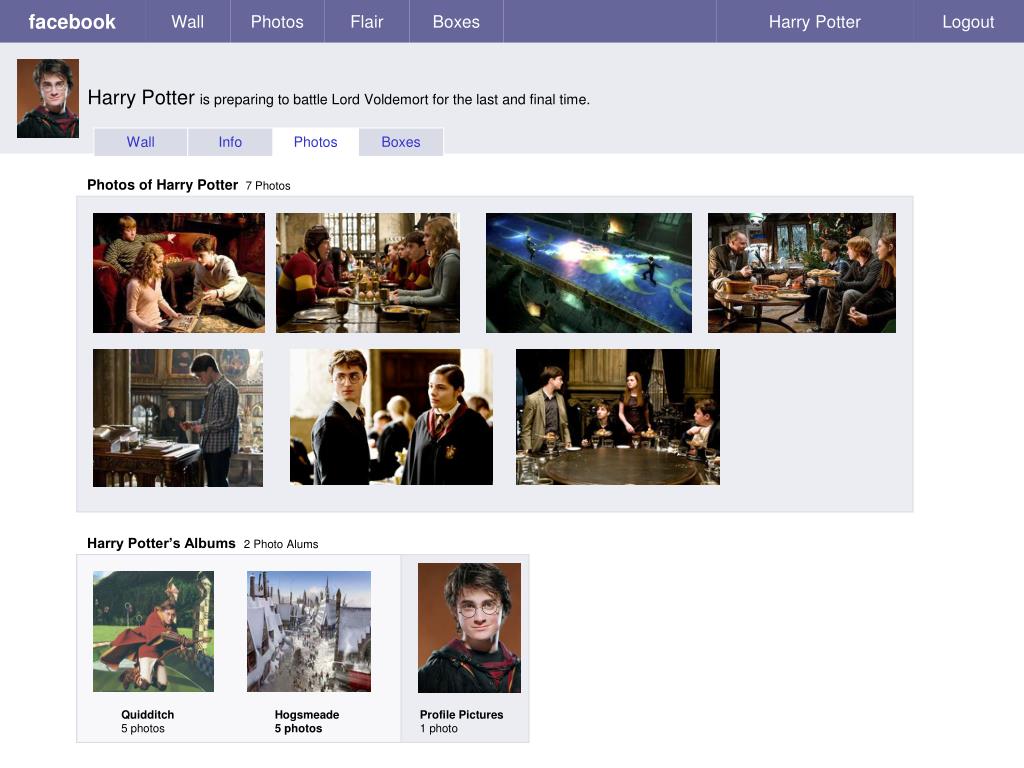
Task: Open the Quidditch album cover
Action: (x=153, y=632)
